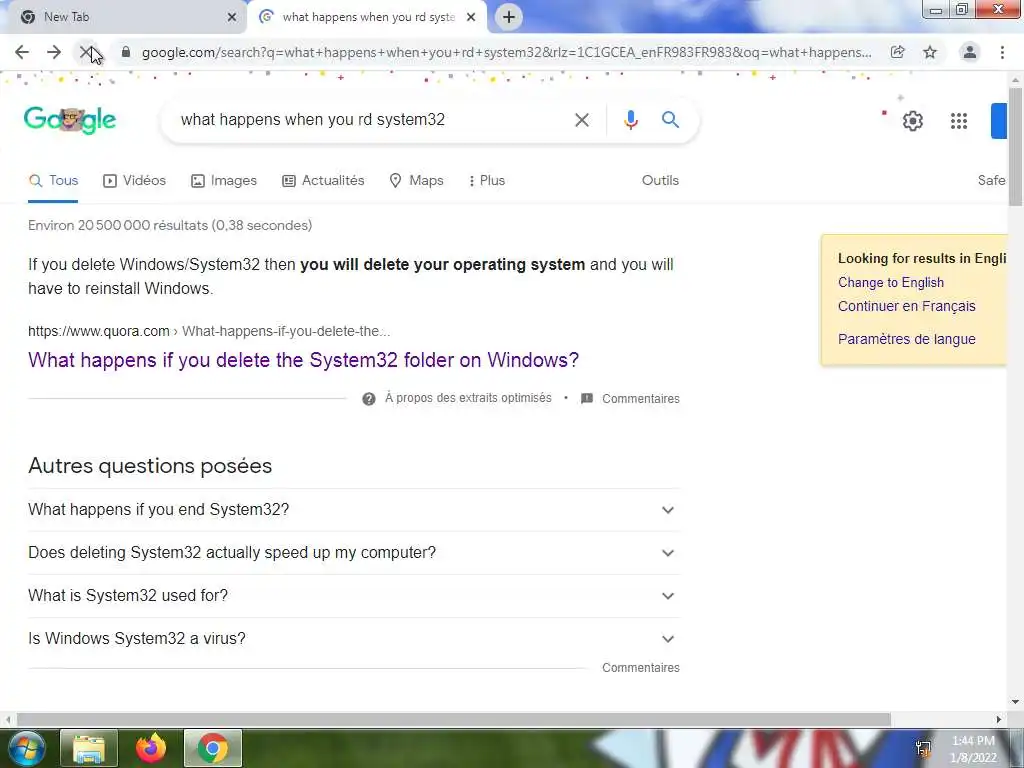Close the New Tab tab
1024x768 pixels.
coord(232,17)
